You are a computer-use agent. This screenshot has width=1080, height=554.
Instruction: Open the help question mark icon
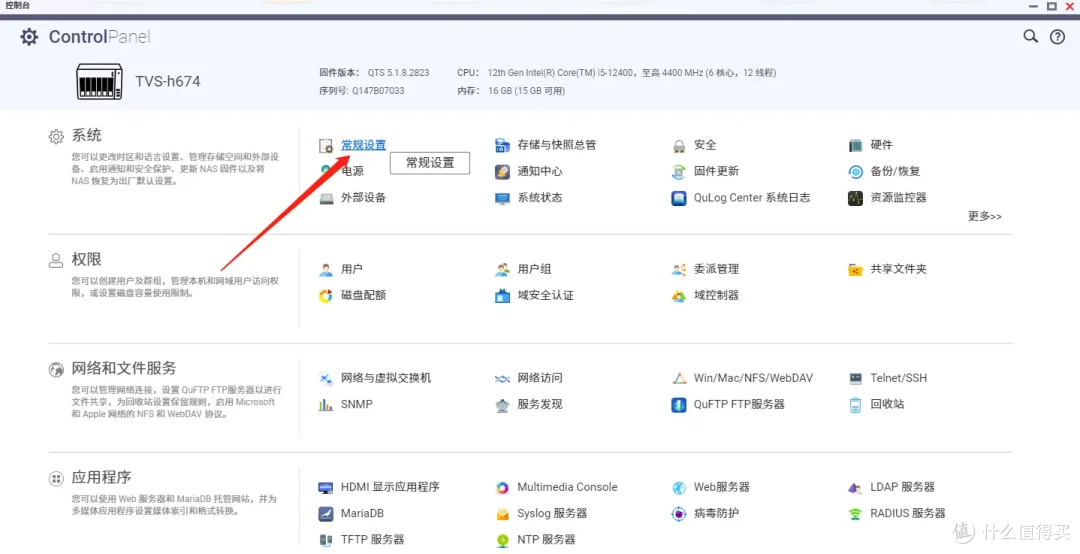(1057, 37)
